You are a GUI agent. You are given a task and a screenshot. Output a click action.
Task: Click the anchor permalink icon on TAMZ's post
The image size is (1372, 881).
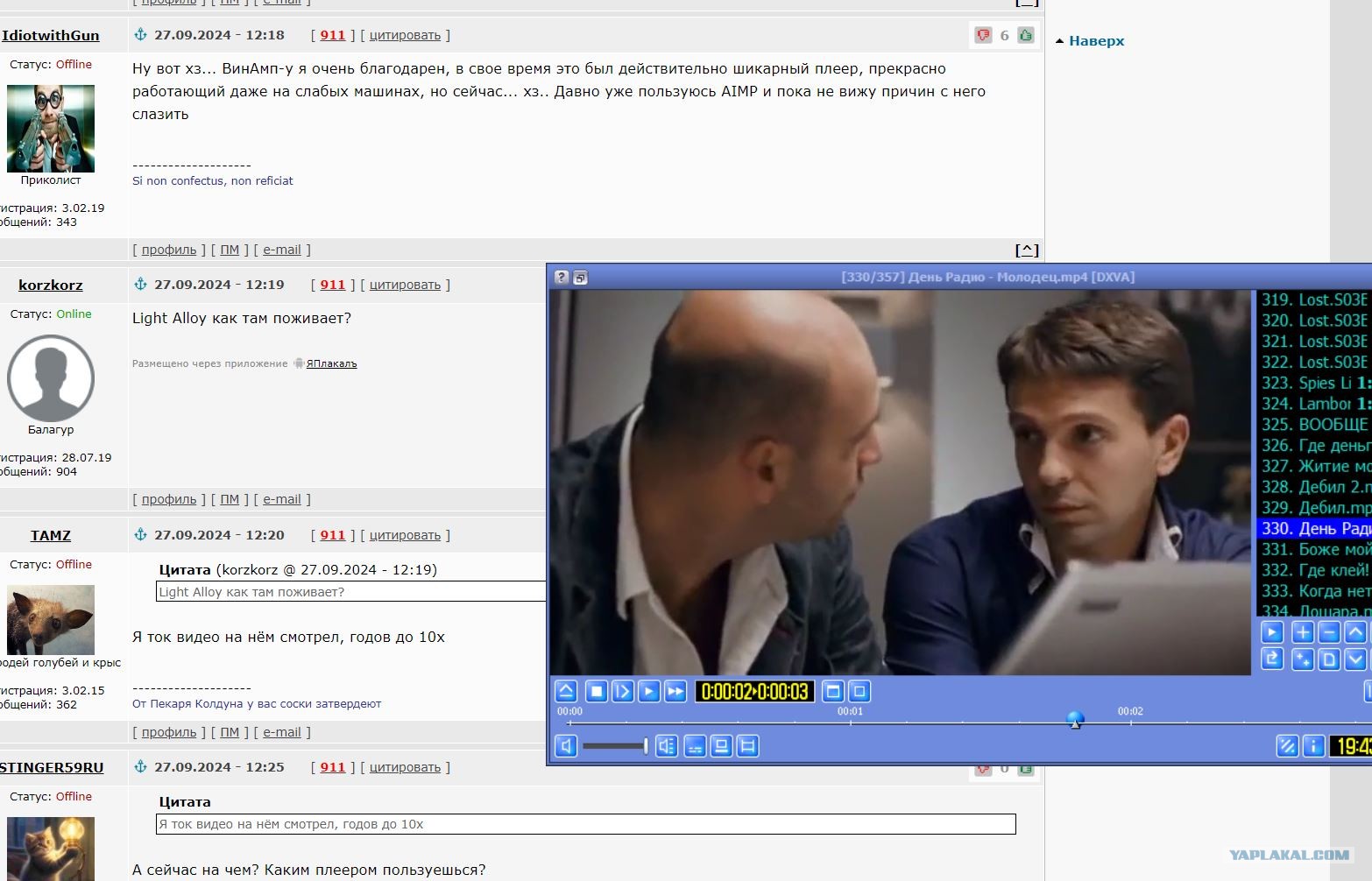coord(140,534)
